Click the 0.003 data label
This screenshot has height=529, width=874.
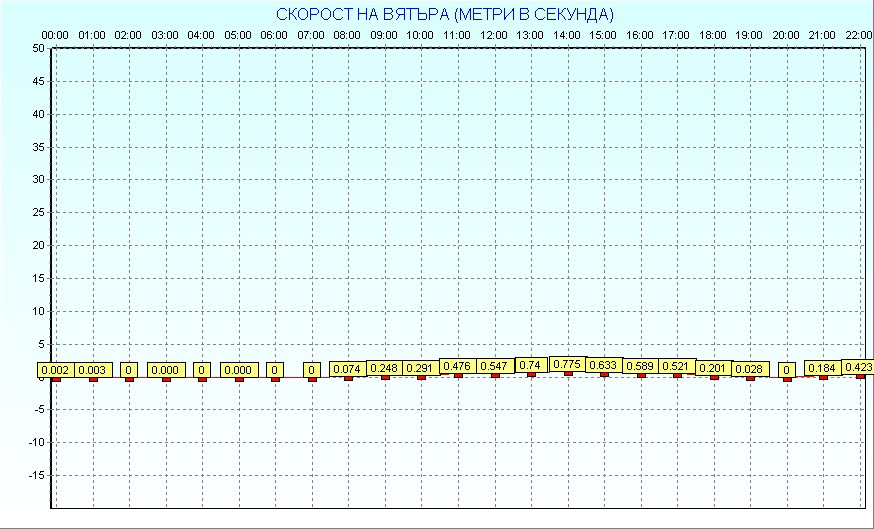point(93,371)
